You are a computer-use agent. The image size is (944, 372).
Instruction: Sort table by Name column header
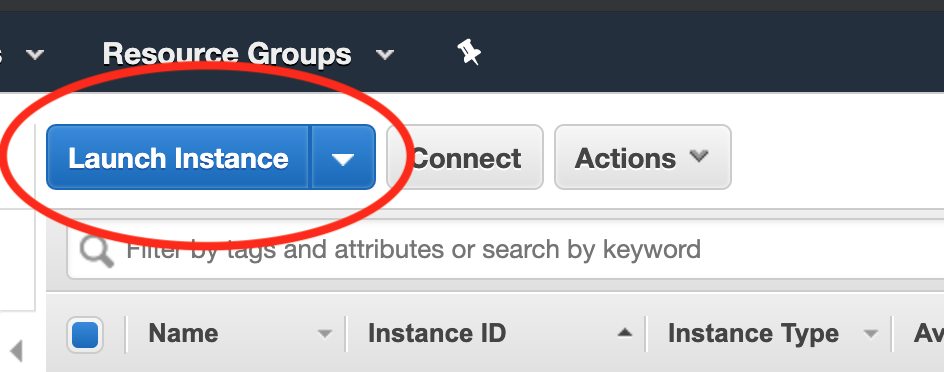pos(183,333)
